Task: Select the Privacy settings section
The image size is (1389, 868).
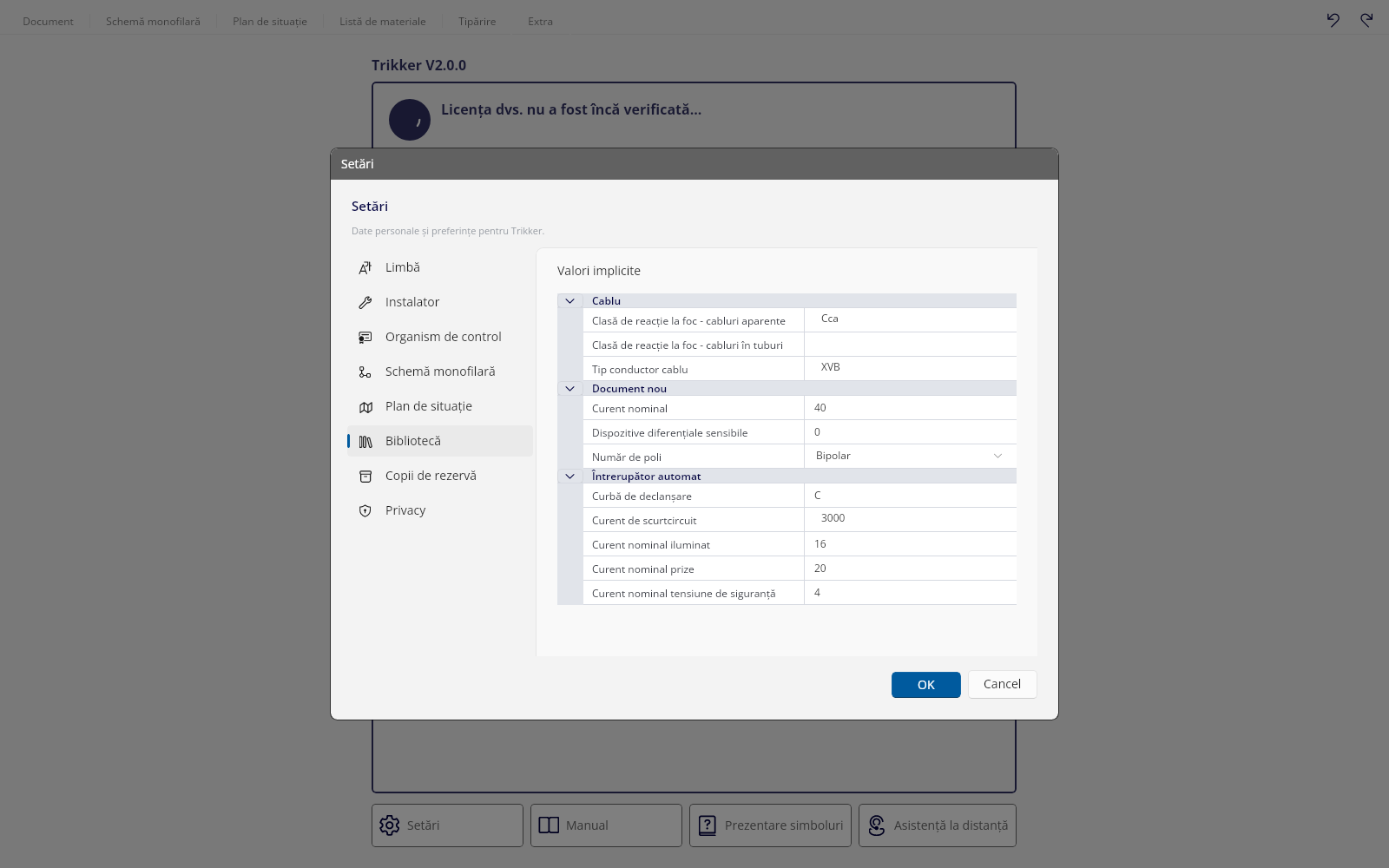Action: [x=440, y=510]
